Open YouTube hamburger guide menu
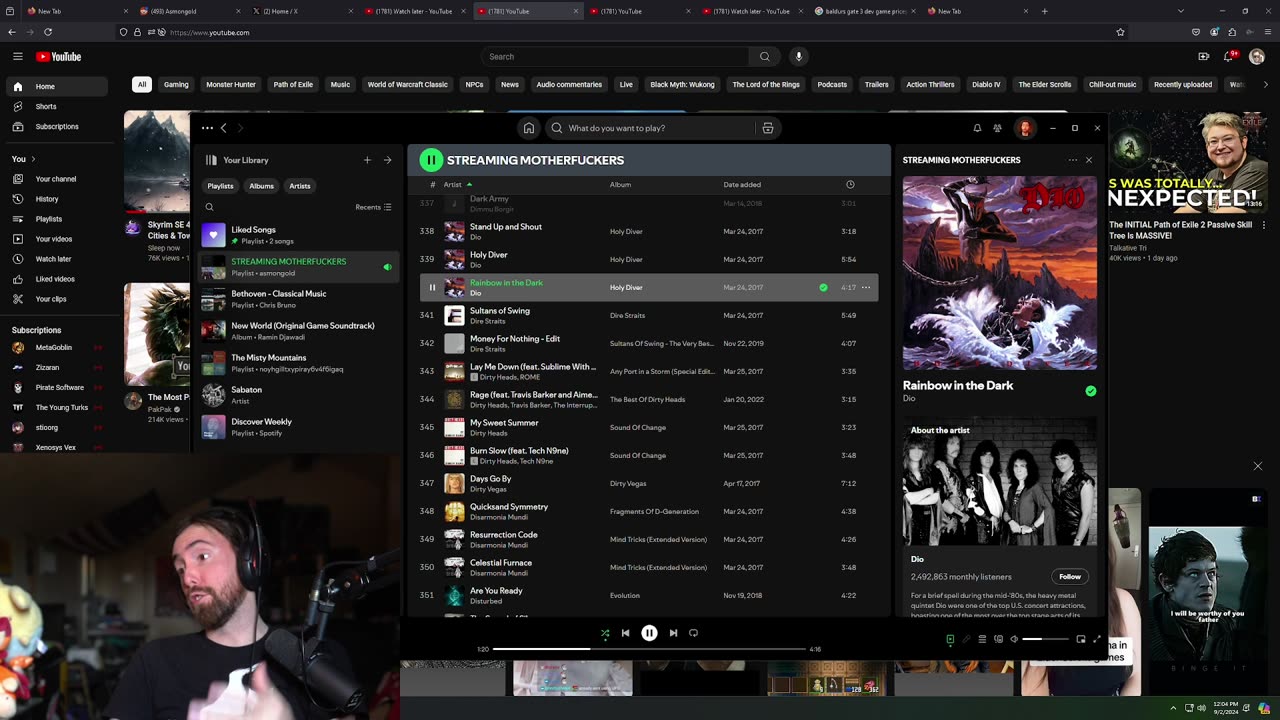This screenshot has height=720, width=1280. click(x=17, y=57)
